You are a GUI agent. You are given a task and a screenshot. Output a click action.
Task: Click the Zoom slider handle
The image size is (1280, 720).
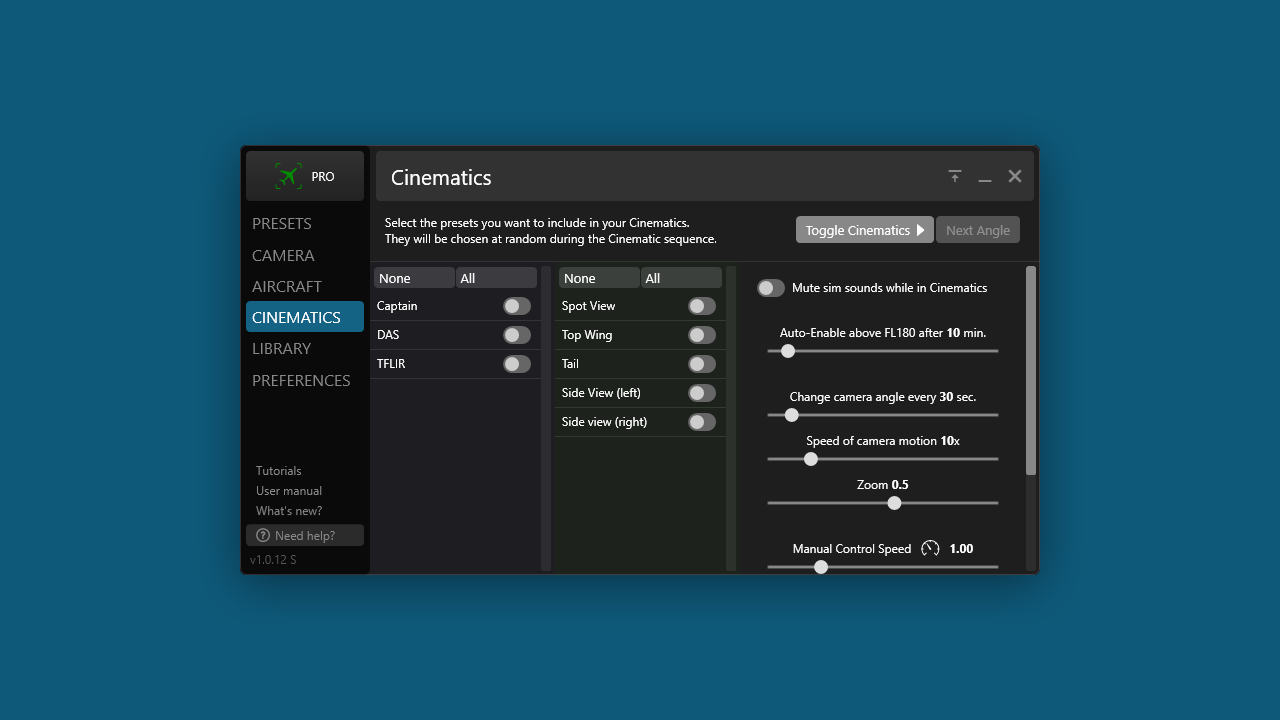tap(894, 503)
